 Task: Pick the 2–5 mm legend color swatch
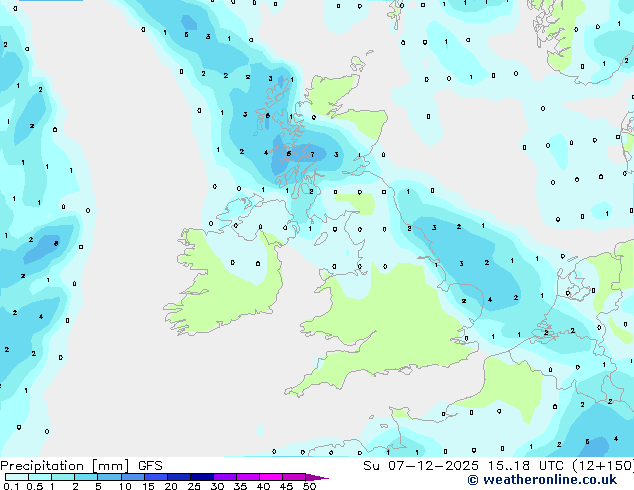pos(86,477)
